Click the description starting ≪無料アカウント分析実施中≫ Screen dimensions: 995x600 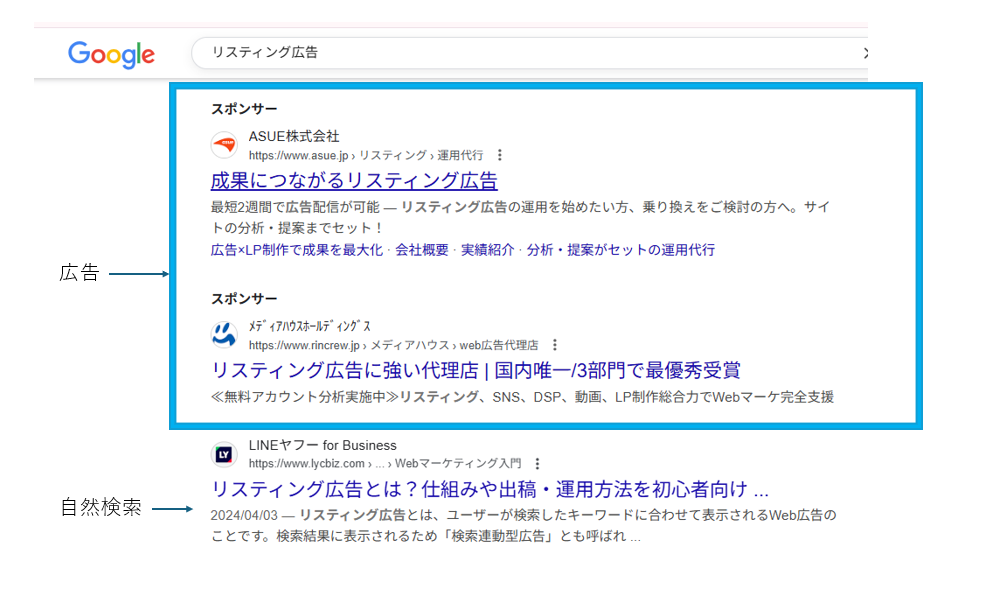522,397
